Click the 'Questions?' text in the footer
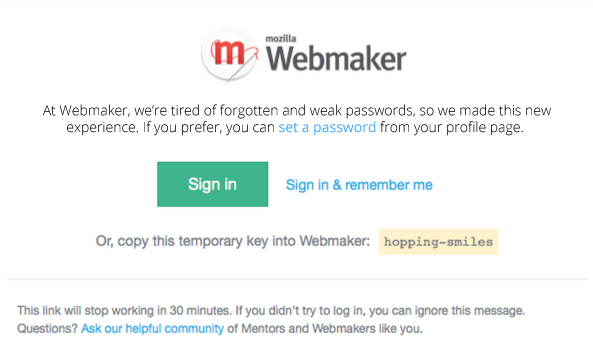This screenshot has height=360, width=593. coord(47,328)
